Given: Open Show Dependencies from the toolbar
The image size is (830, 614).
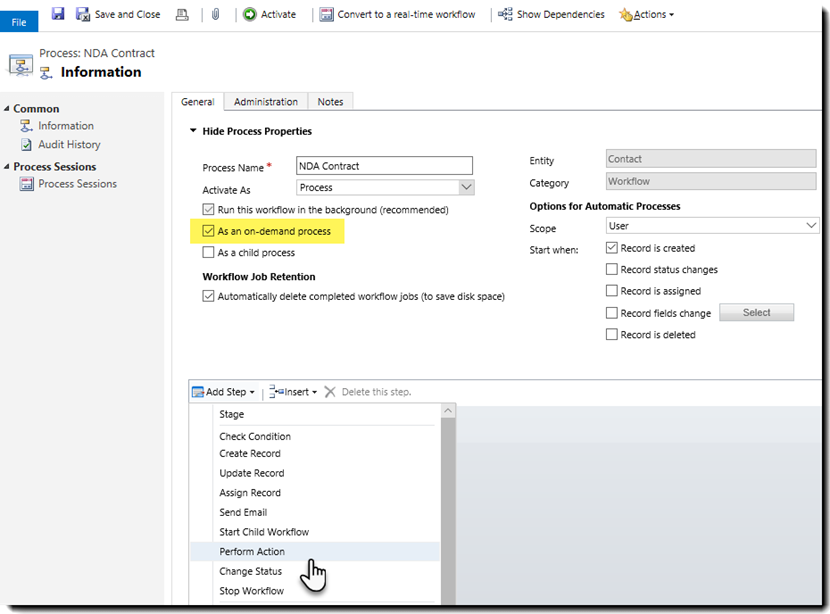Looking at the screenshot, I should click(x=541, y=14).
